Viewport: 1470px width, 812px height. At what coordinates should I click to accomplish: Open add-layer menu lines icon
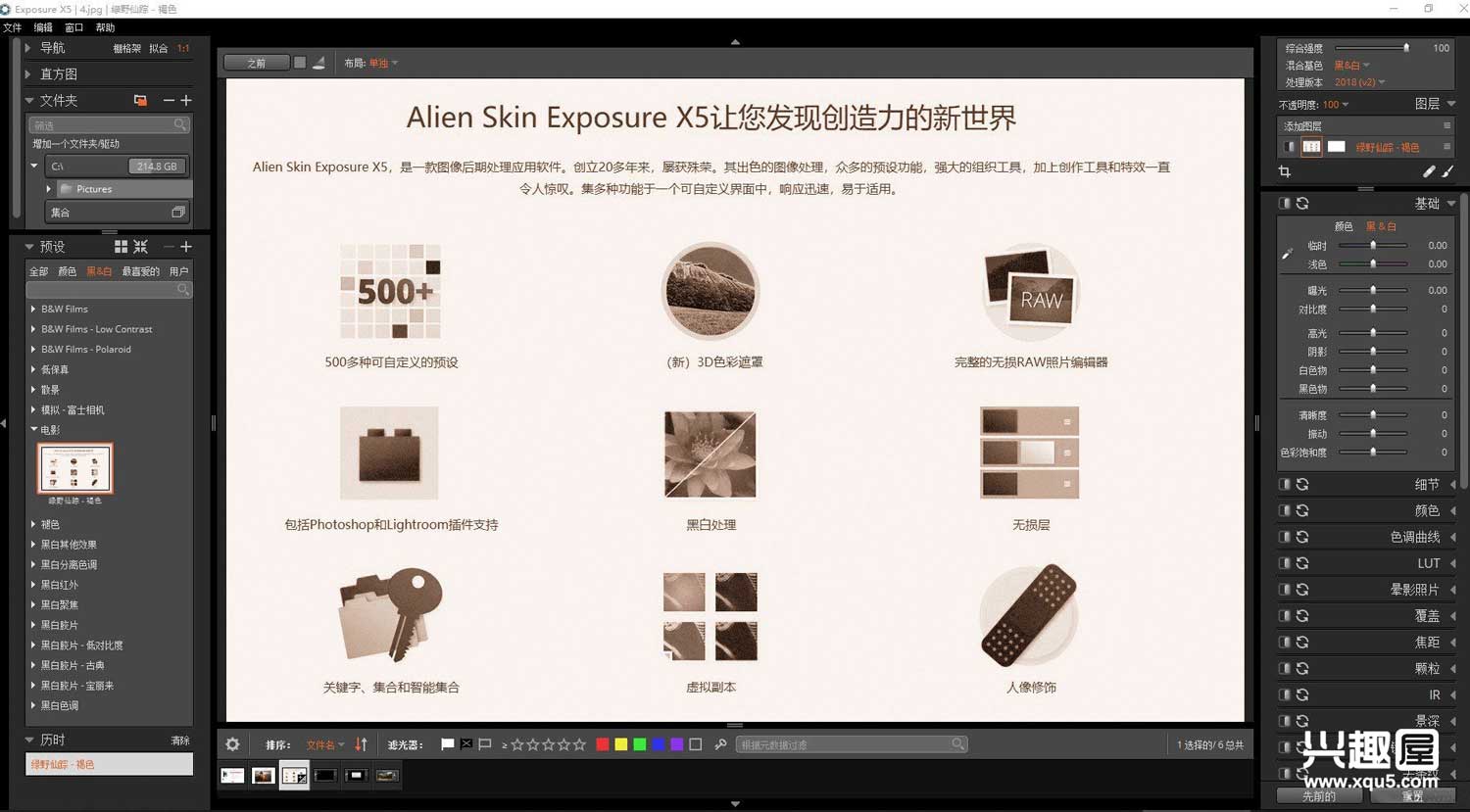tap(1446, 125)
